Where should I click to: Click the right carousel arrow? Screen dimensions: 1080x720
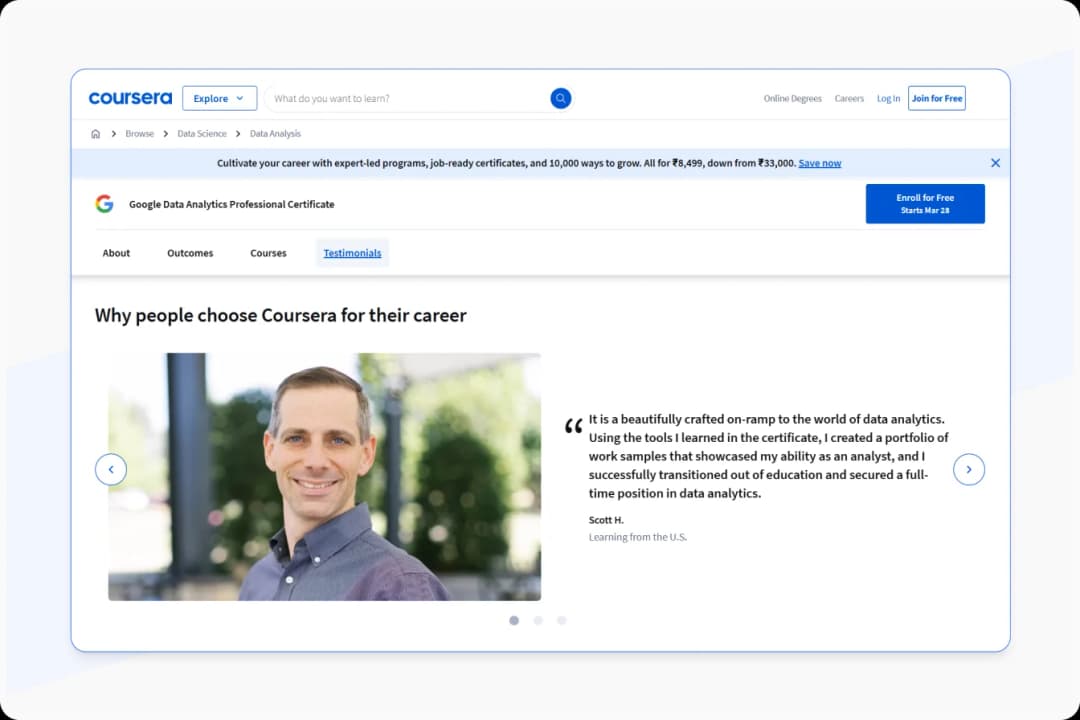[969, 469]
